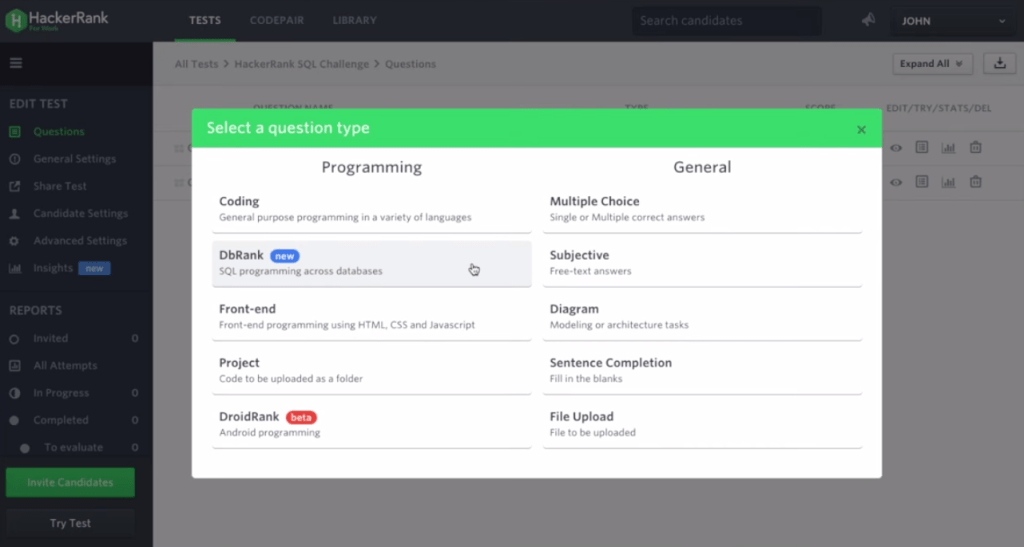Click the first row's statistics chart icon
This screenshot has width=1024, height=547.
pyautogui.click(x=948, y=148)
